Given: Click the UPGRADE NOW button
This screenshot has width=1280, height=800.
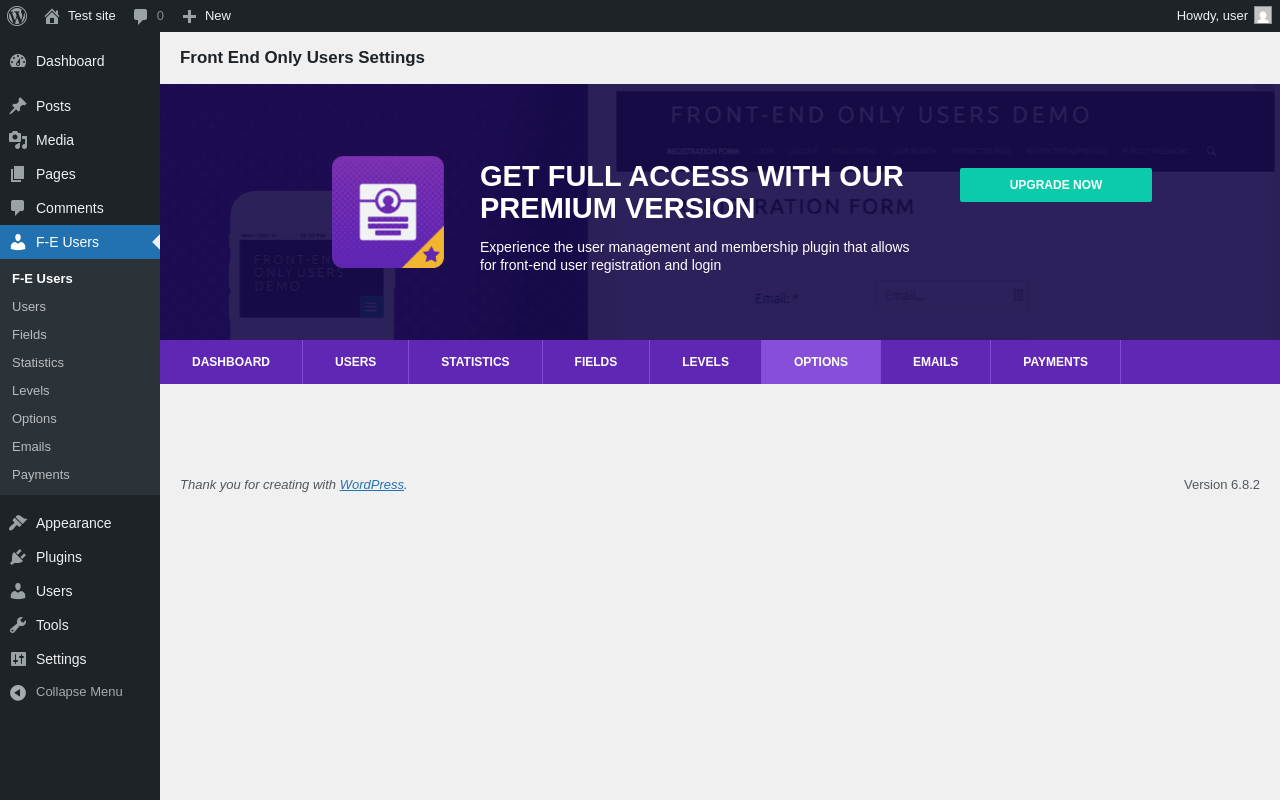Looking at the screenshot, I should (1056, 185).
